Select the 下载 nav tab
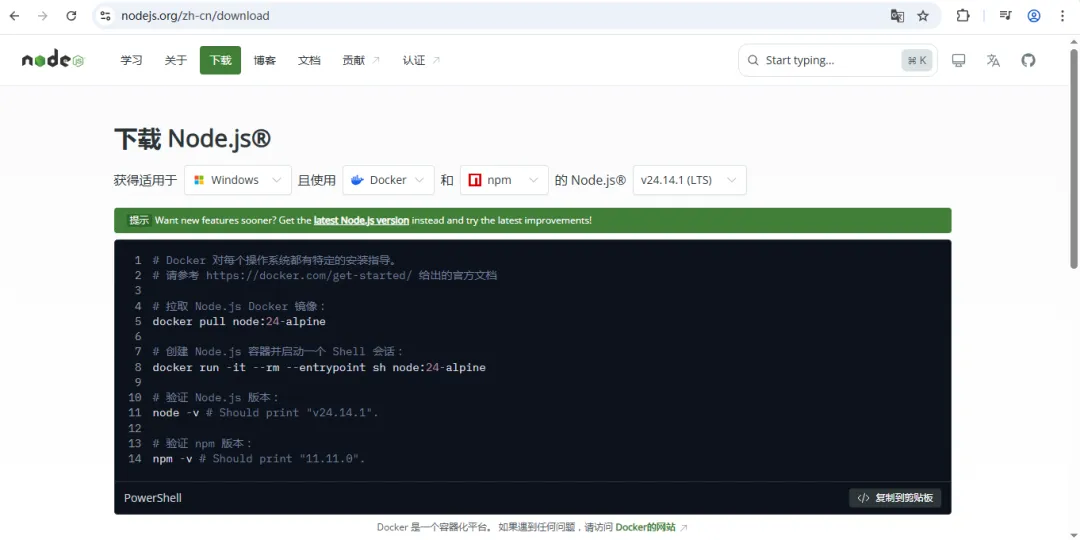Screen dimensions: 1080x540 point(220,61)
